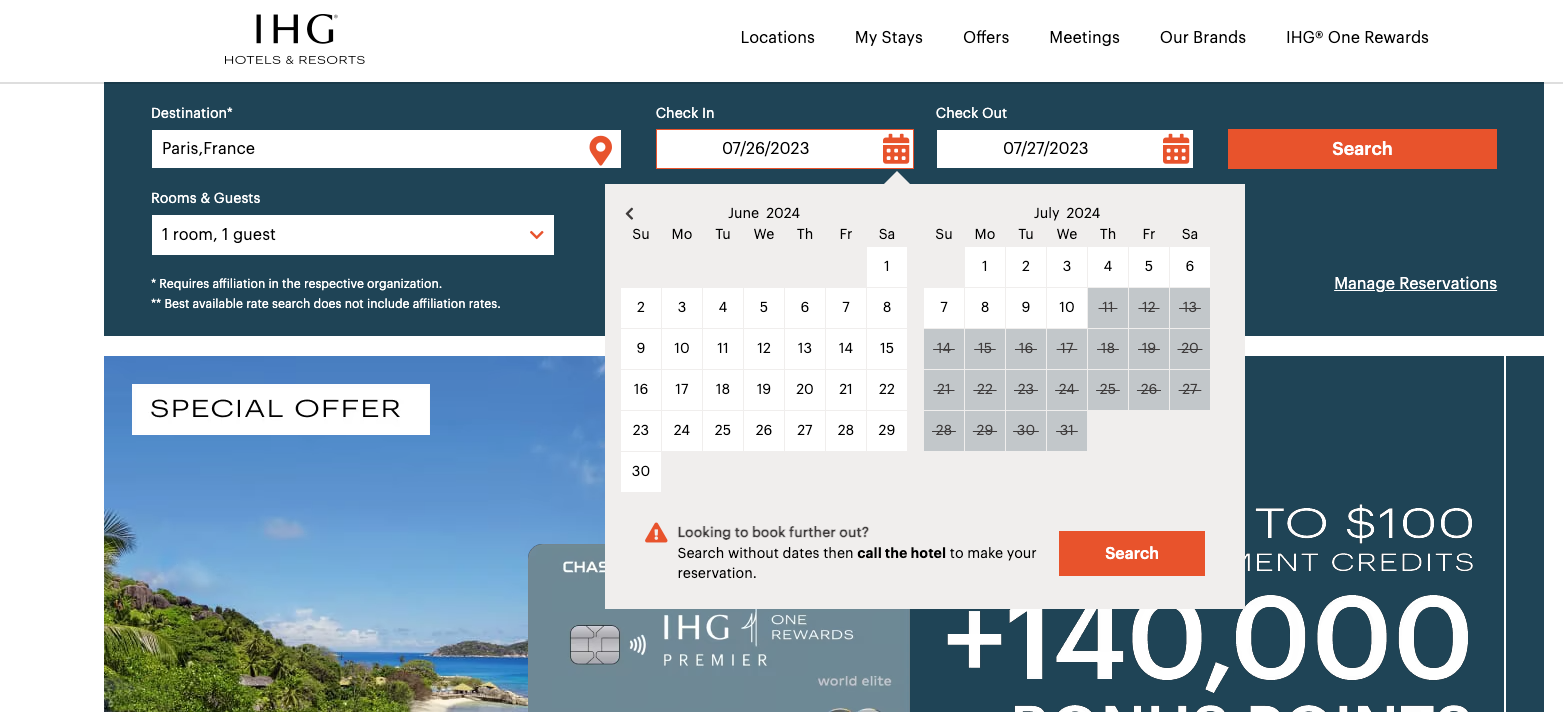Select IHG One Rewards in the navigation
This screenshot has width=1563, height=724.
coord(1357,37)
